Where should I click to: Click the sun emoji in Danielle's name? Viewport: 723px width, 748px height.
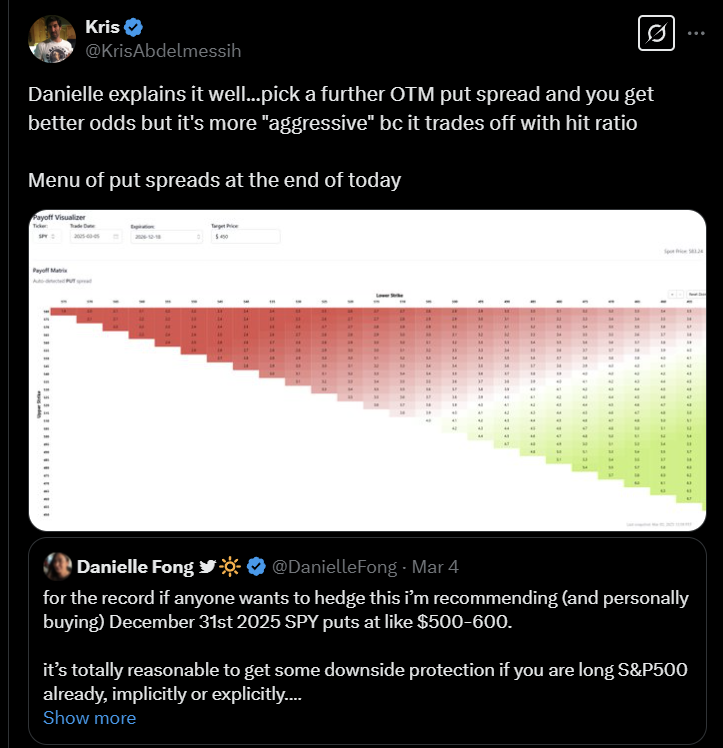(230, 566)
